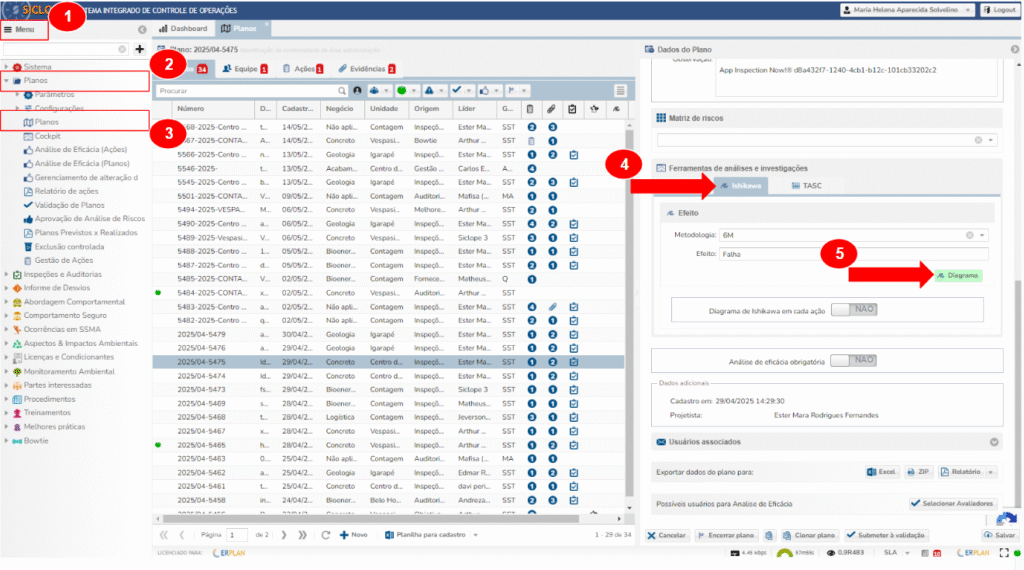Click the page number field

point(236,535)
